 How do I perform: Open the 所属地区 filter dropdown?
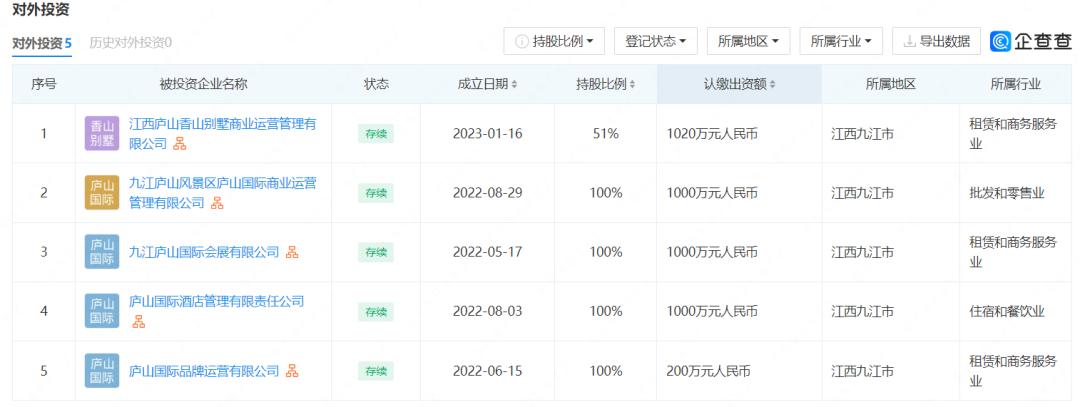[x=749, y=41]
